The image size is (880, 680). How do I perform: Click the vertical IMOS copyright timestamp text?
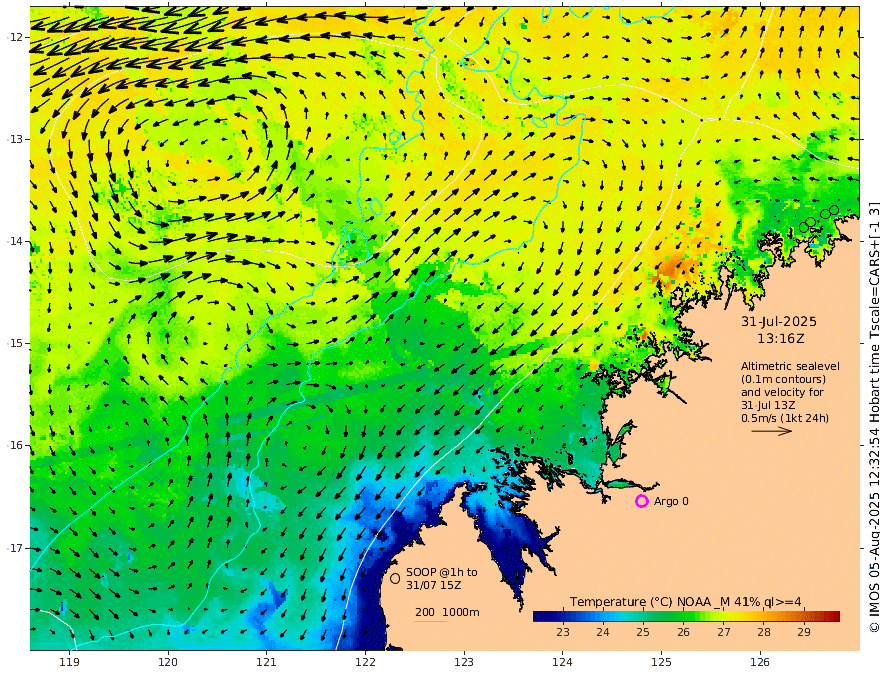[x=873, y=416]
